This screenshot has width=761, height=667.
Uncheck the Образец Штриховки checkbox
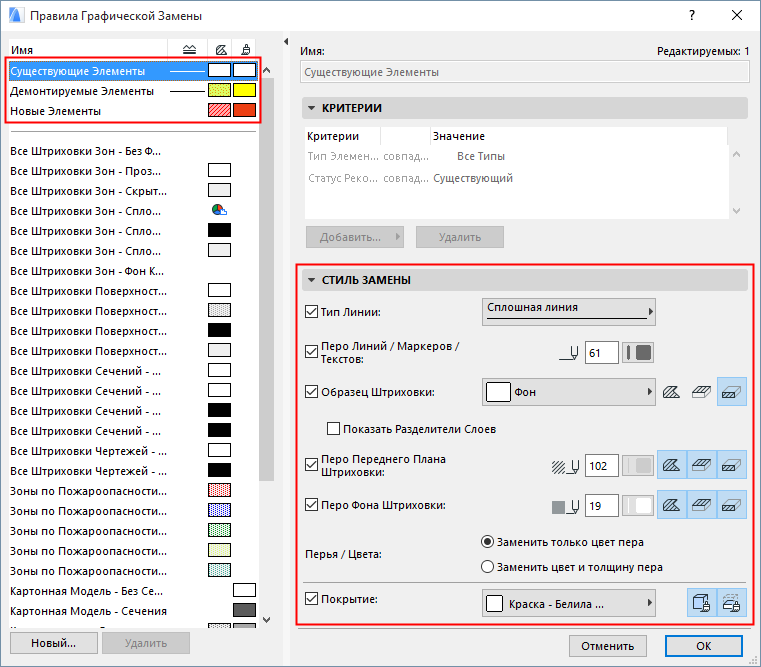311,391
